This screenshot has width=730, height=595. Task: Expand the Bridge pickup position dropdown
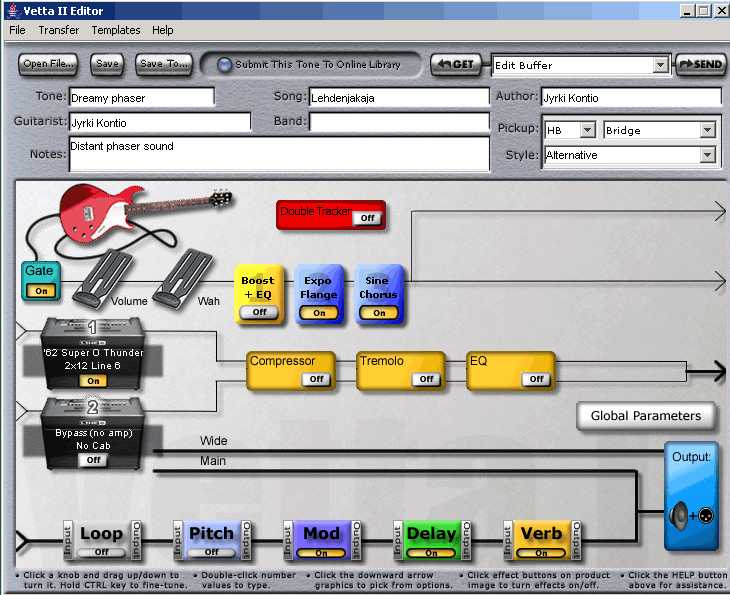(x=708, y=130)
